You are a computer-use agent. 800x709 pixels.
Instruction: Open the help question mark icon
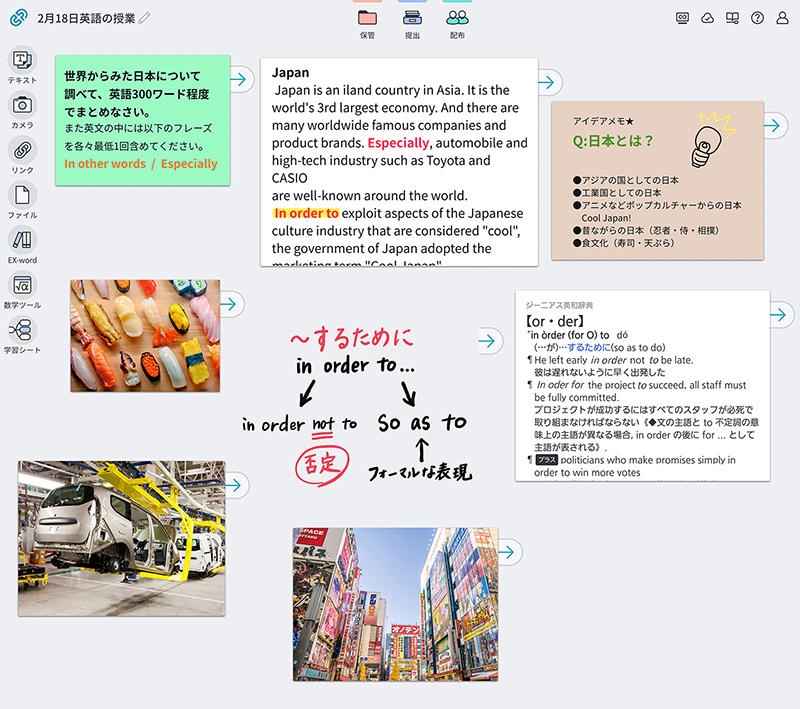point(757,18)
